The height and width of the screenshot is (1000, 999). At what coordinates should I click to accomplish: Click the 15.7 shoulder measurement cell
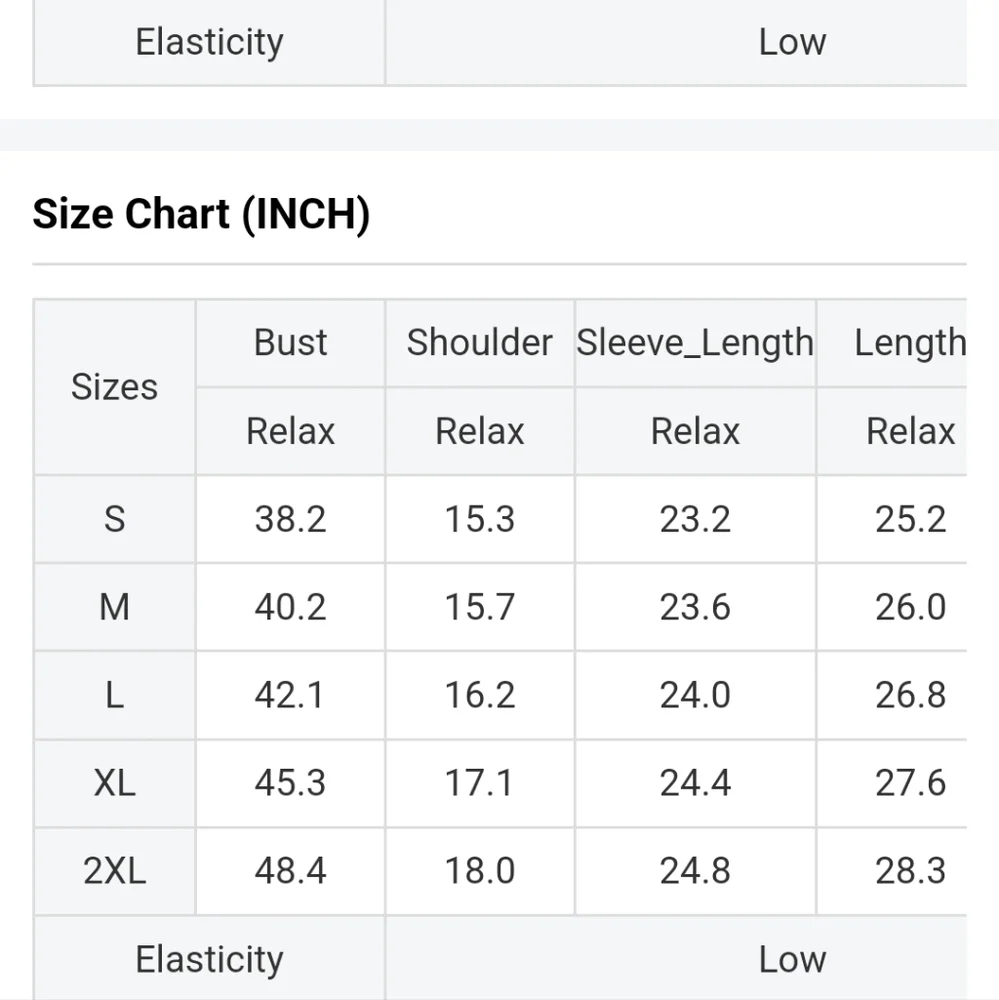[x=479, y=607]
